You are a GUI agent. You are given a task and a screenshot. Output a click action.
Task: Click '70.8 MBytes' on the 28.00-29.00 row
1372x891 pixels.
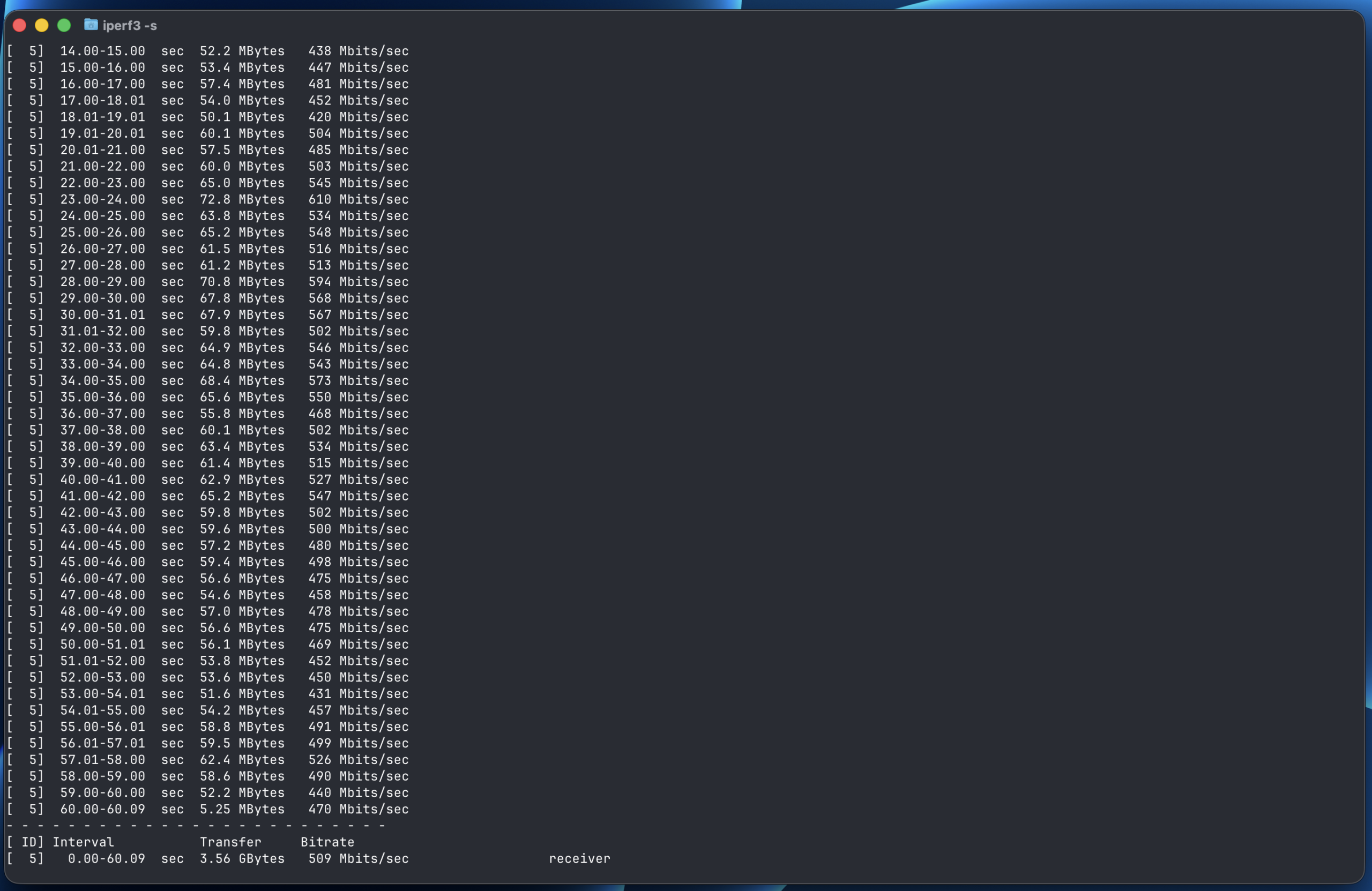point(242,282)
